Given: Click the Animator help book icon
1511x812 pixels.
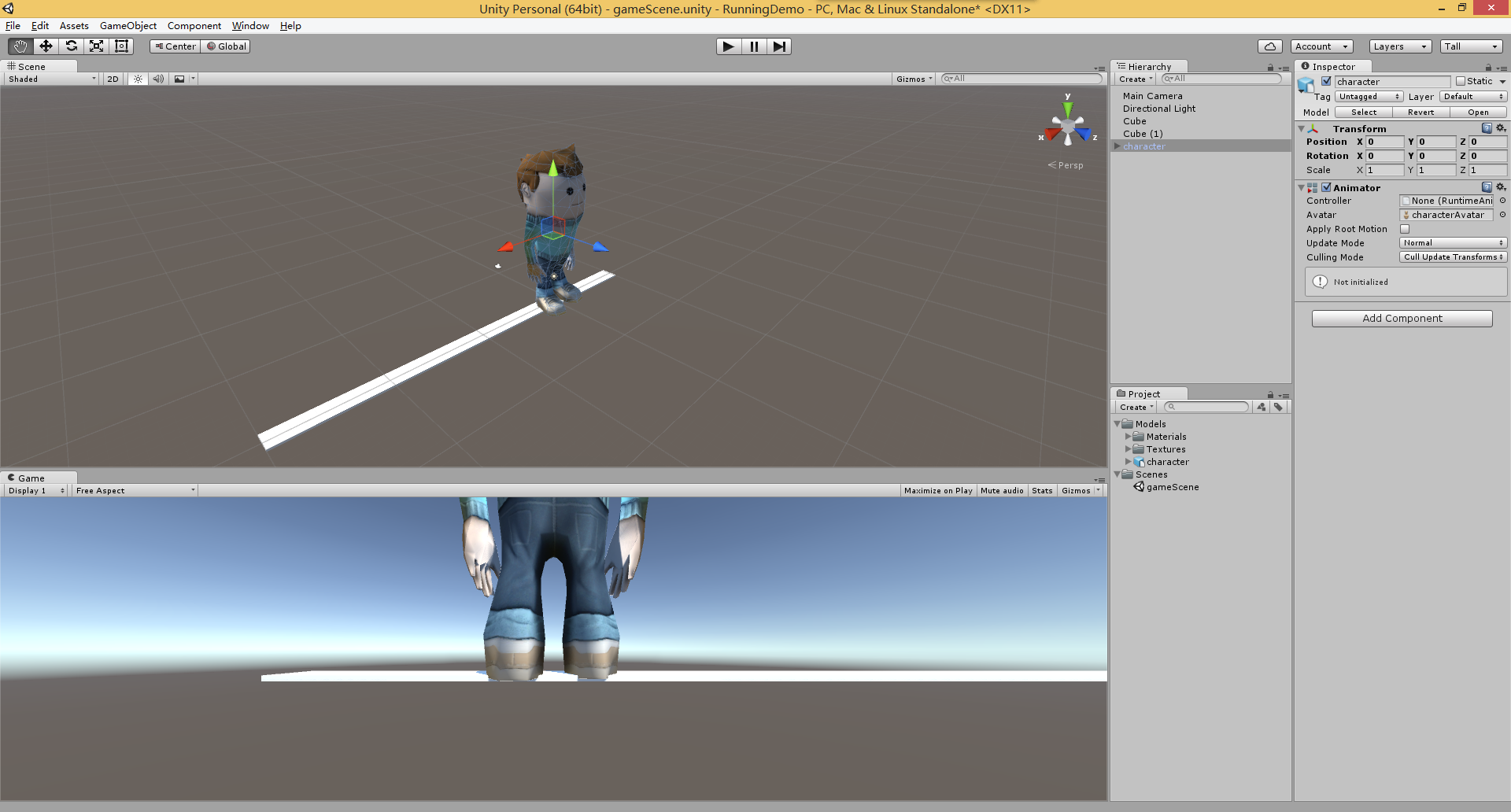Looking at the screenshot, I should tap(1487, 187).
